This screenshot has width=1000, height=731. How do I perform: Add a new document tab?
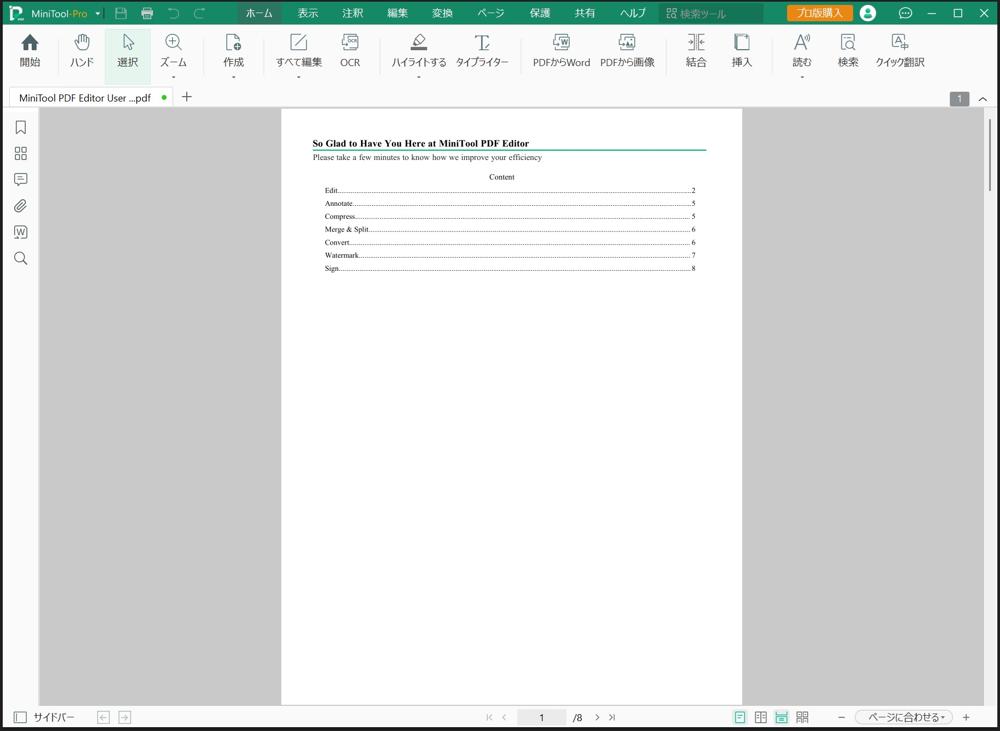186,97
